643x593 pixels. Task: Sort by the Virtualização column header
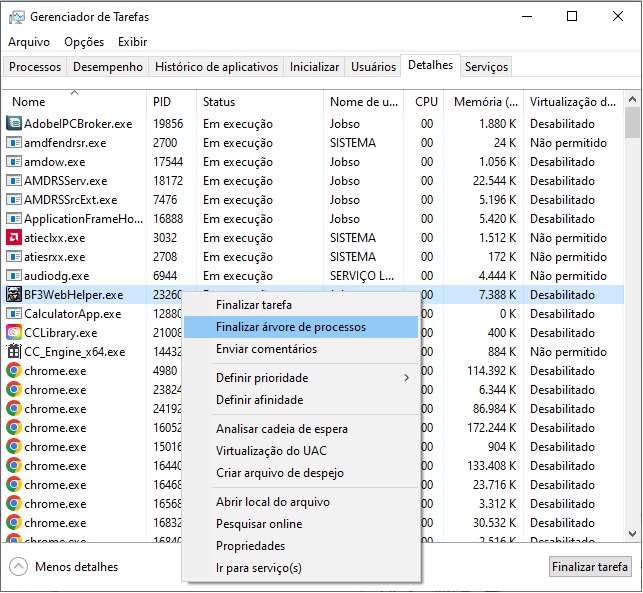pos(574,102)
